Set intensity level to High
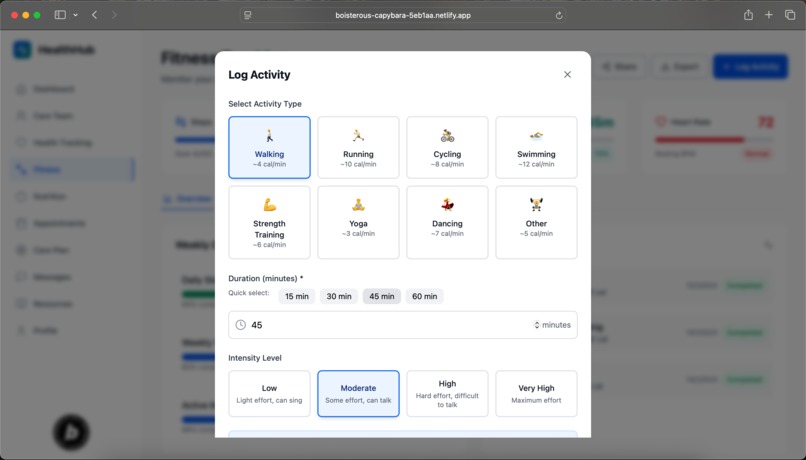 coord(447,393)
